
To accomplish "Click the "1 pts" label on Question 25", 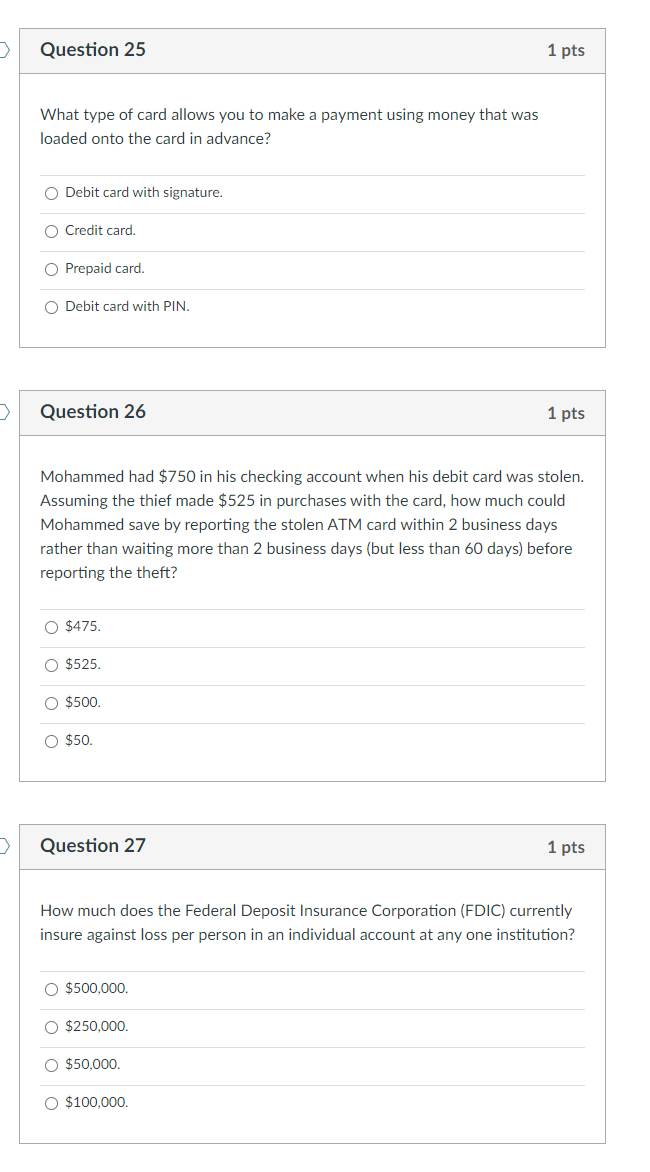I will click(567, 50).
